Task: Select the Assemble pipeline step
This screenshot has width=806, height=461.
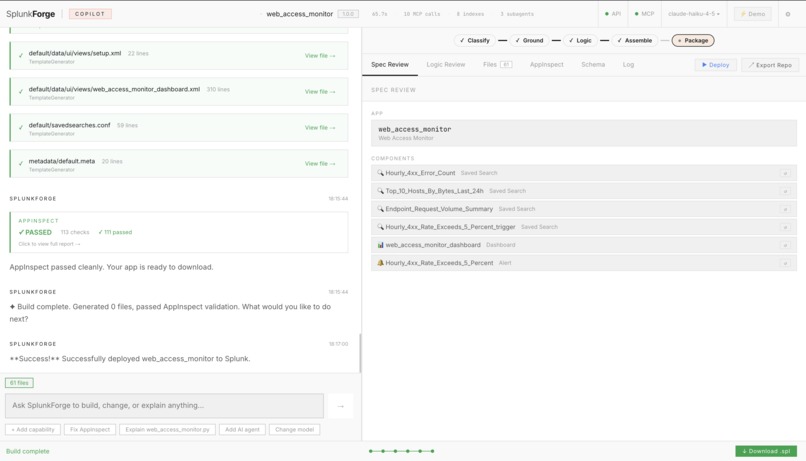Action: [x=634, y=40]
